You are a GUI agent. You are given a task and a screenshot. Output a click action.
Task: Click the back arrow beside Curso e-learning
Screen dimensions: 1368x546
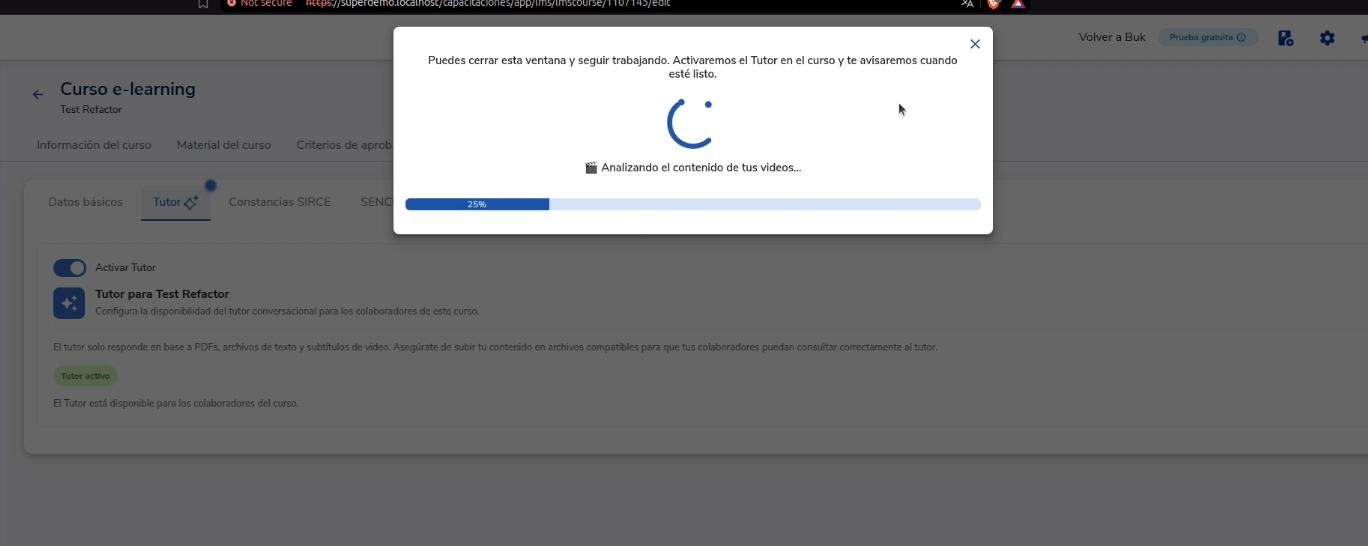(x=38, y=95)
